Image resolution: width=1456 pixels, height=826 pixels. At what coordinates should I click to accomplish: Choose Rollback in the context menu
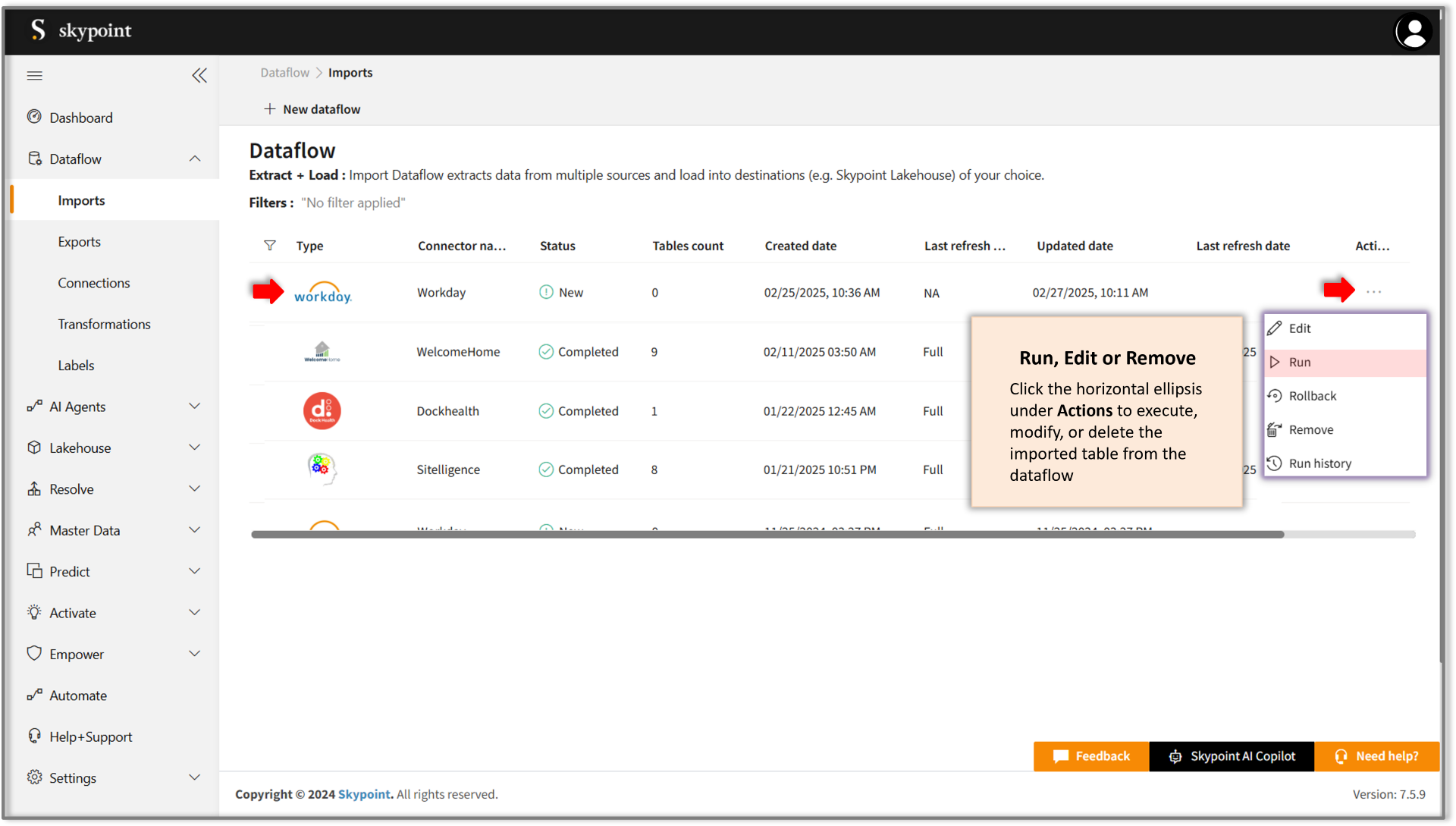tap(1312, 396)
